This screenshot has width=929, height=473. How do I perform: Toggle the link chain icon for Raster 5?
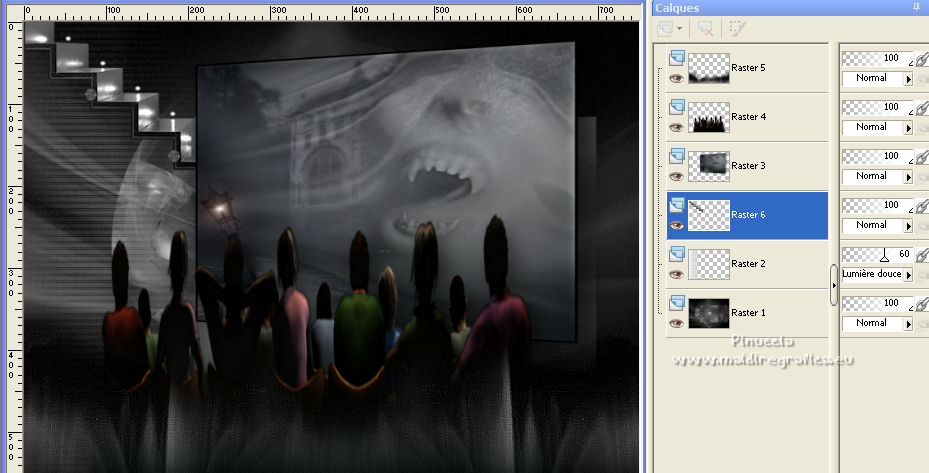tap(922, 59)
